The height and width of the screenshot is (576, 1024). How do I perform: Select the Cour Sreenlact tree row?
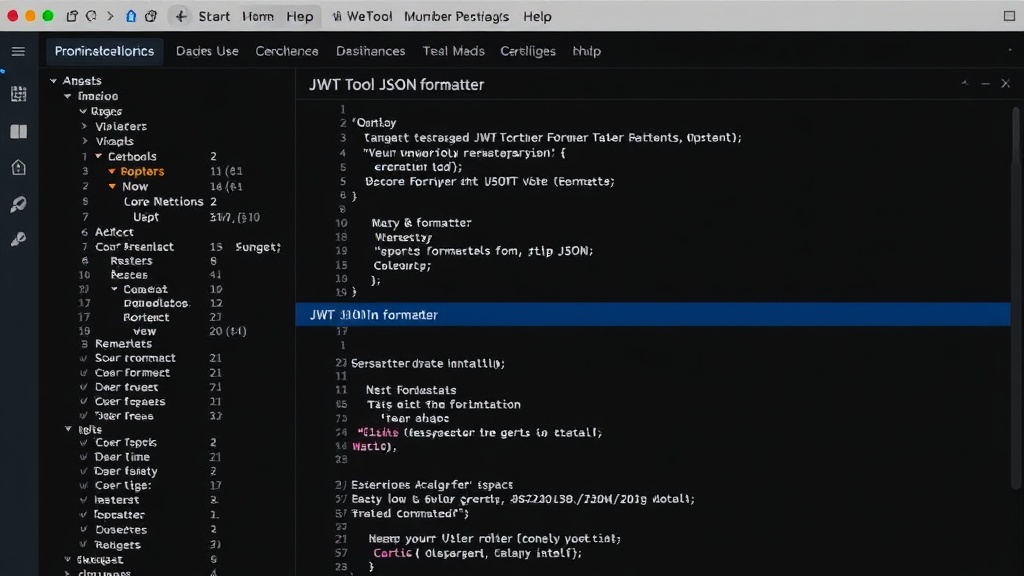135,247
